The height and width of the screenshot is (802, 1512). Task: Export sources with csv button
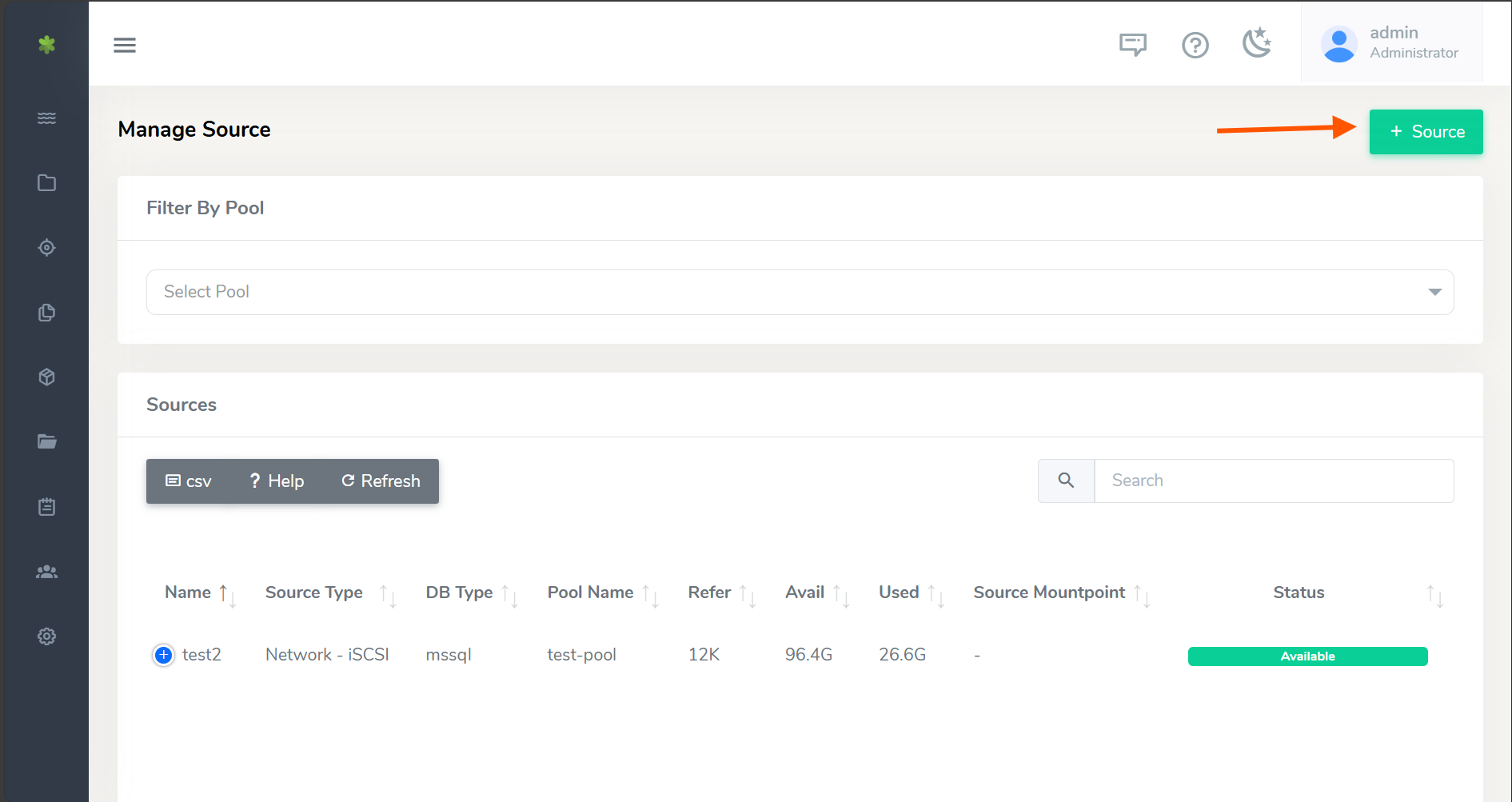point(189,481)
